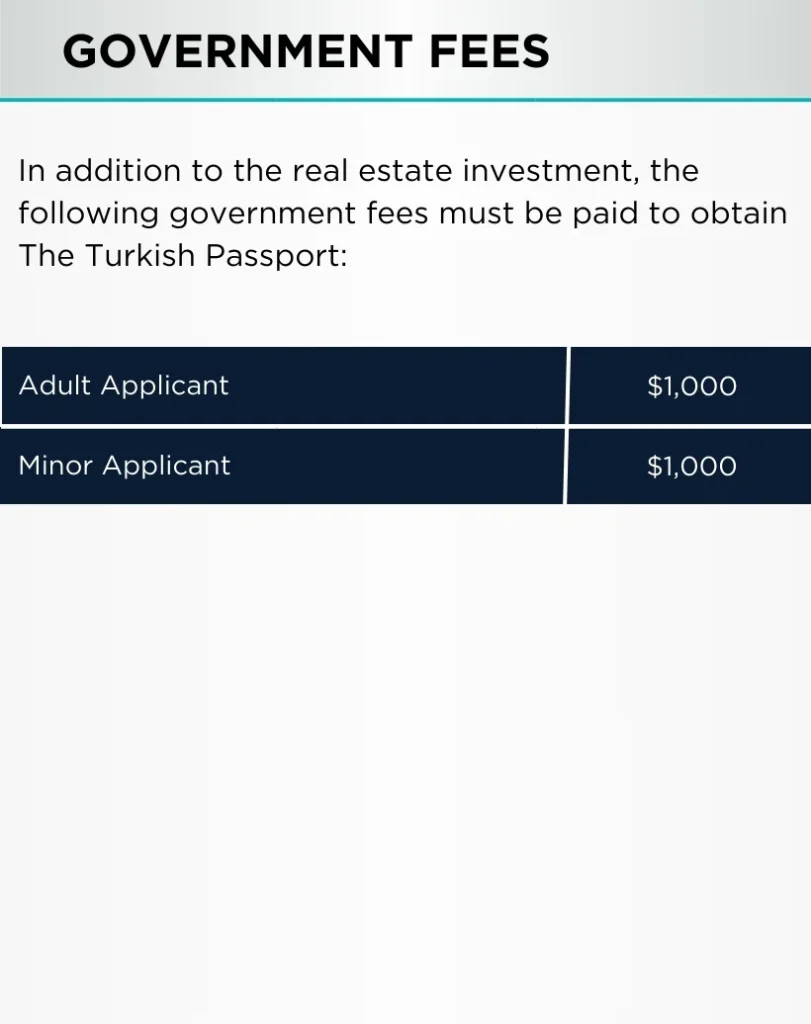Click the word "FEES" in the title
This screenshot has width=811, height=1024.
point(489,52)
